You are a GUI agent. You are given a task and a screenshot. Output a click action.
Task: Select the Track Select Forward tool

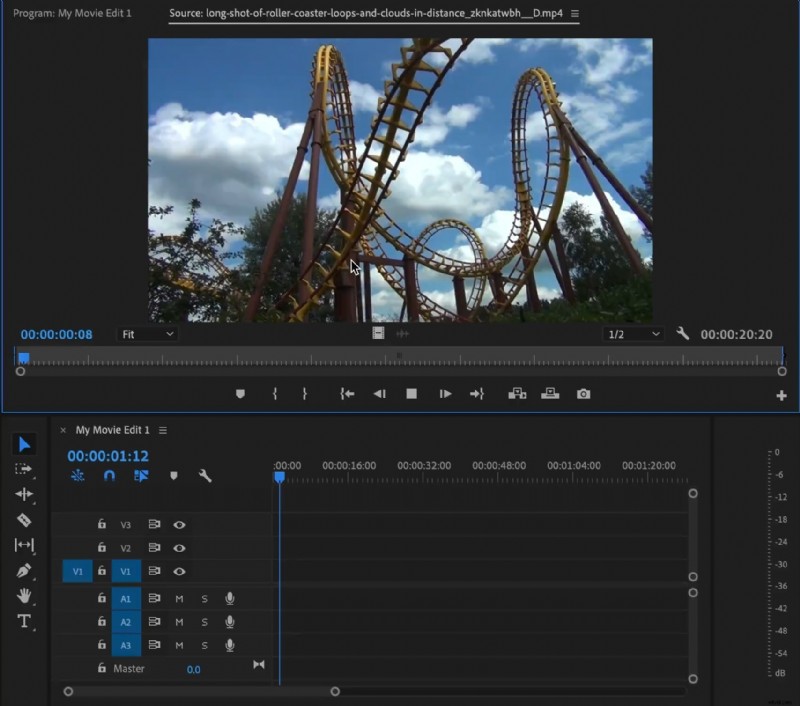(25, 467)
